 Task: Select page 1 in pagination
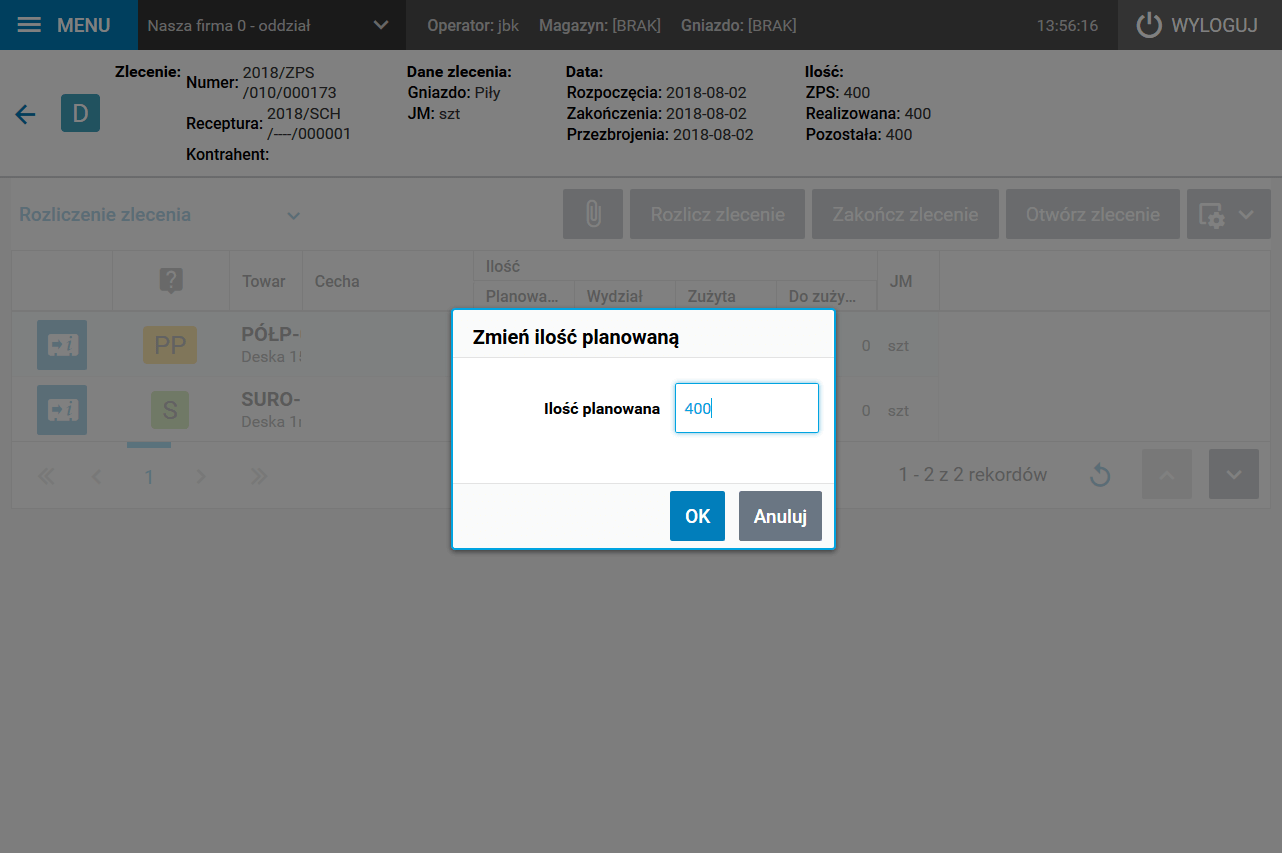click(x=149, y=476)
